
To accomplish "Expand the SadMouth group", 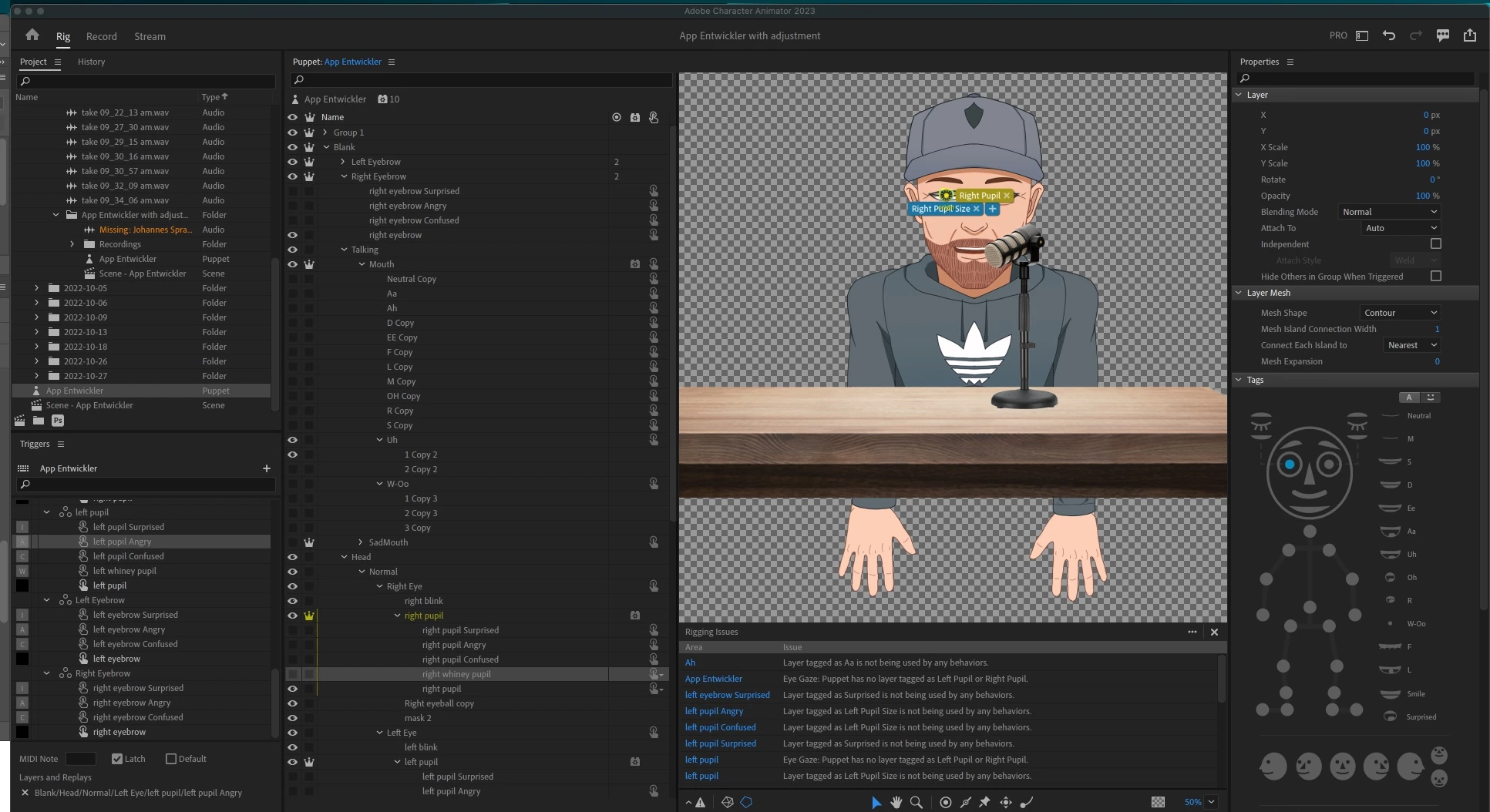I will click(361, 542).
